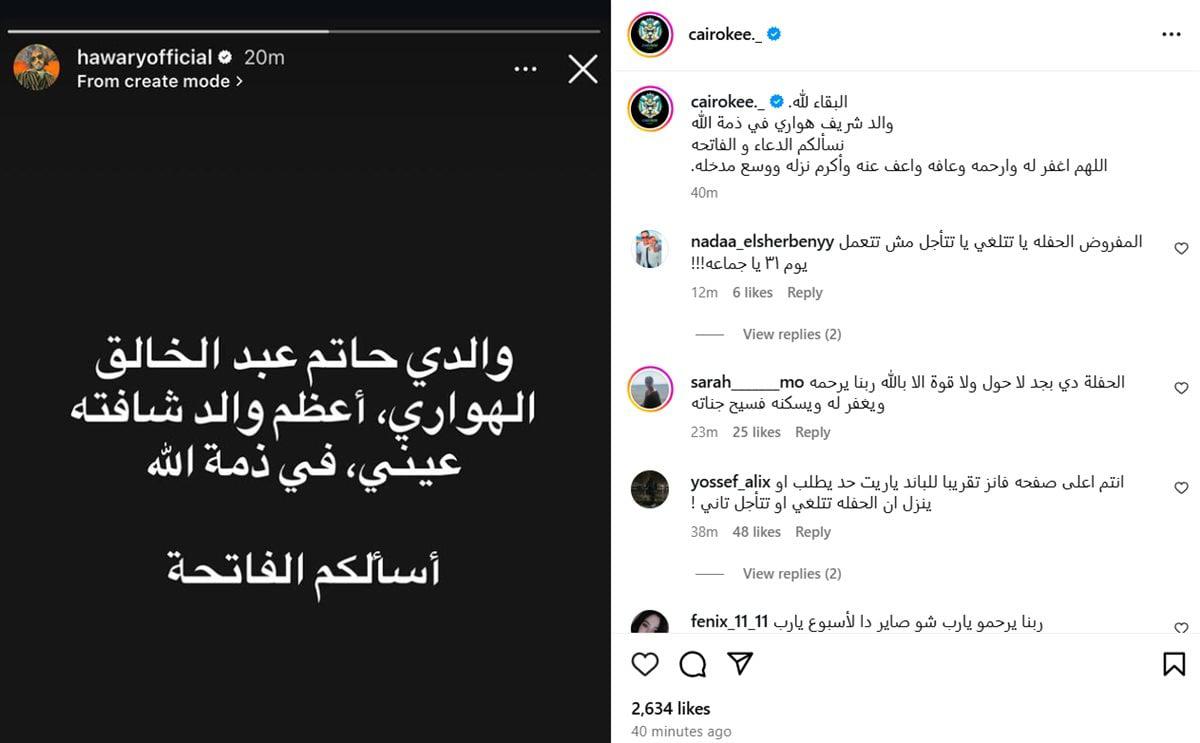Reply to sarah______mo's comment

tap(812, 432)
